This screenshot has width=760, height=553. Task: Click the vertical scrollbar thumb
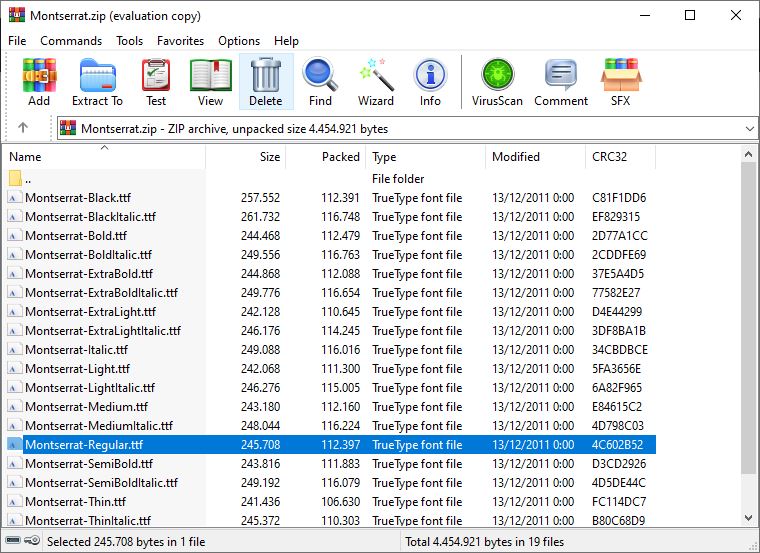click(748, 317)
